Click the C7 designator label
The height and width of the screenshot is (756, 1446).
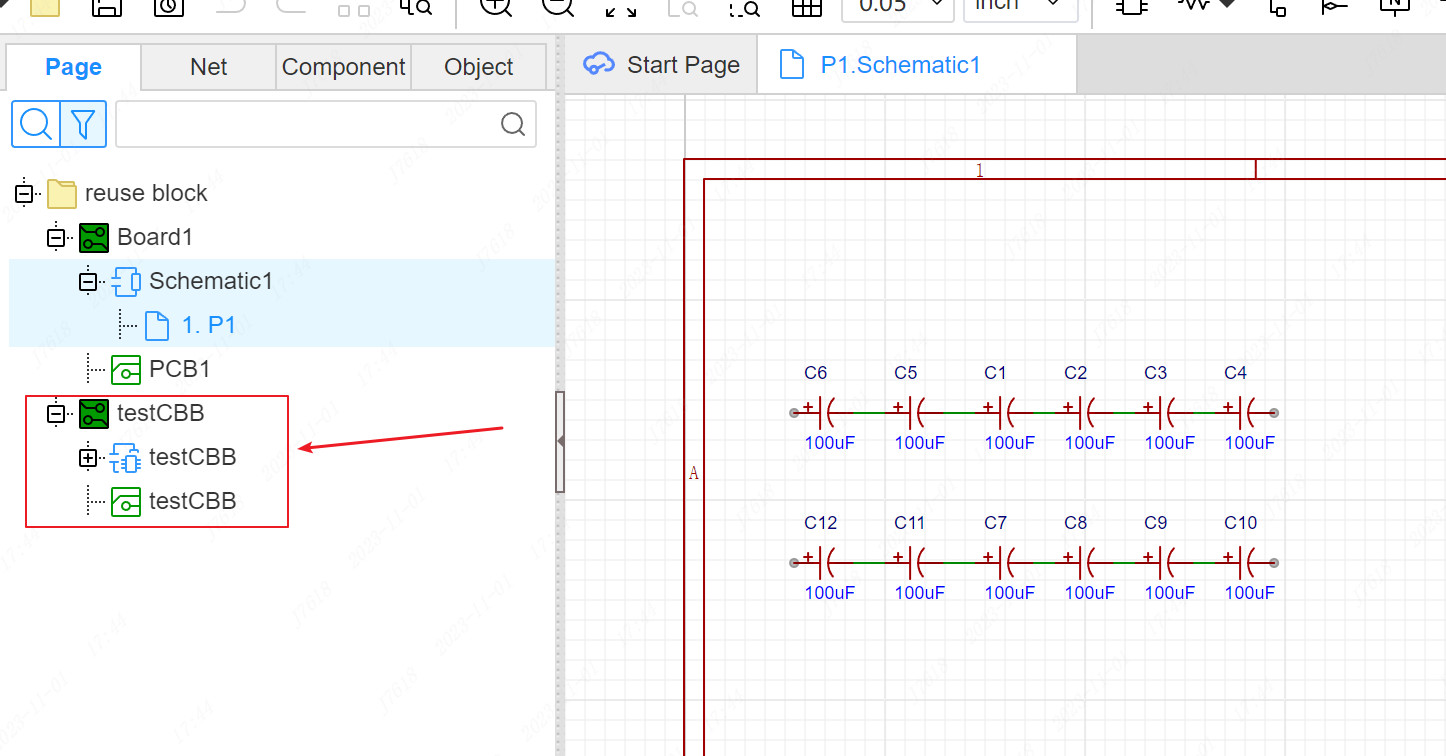[996, 523]
